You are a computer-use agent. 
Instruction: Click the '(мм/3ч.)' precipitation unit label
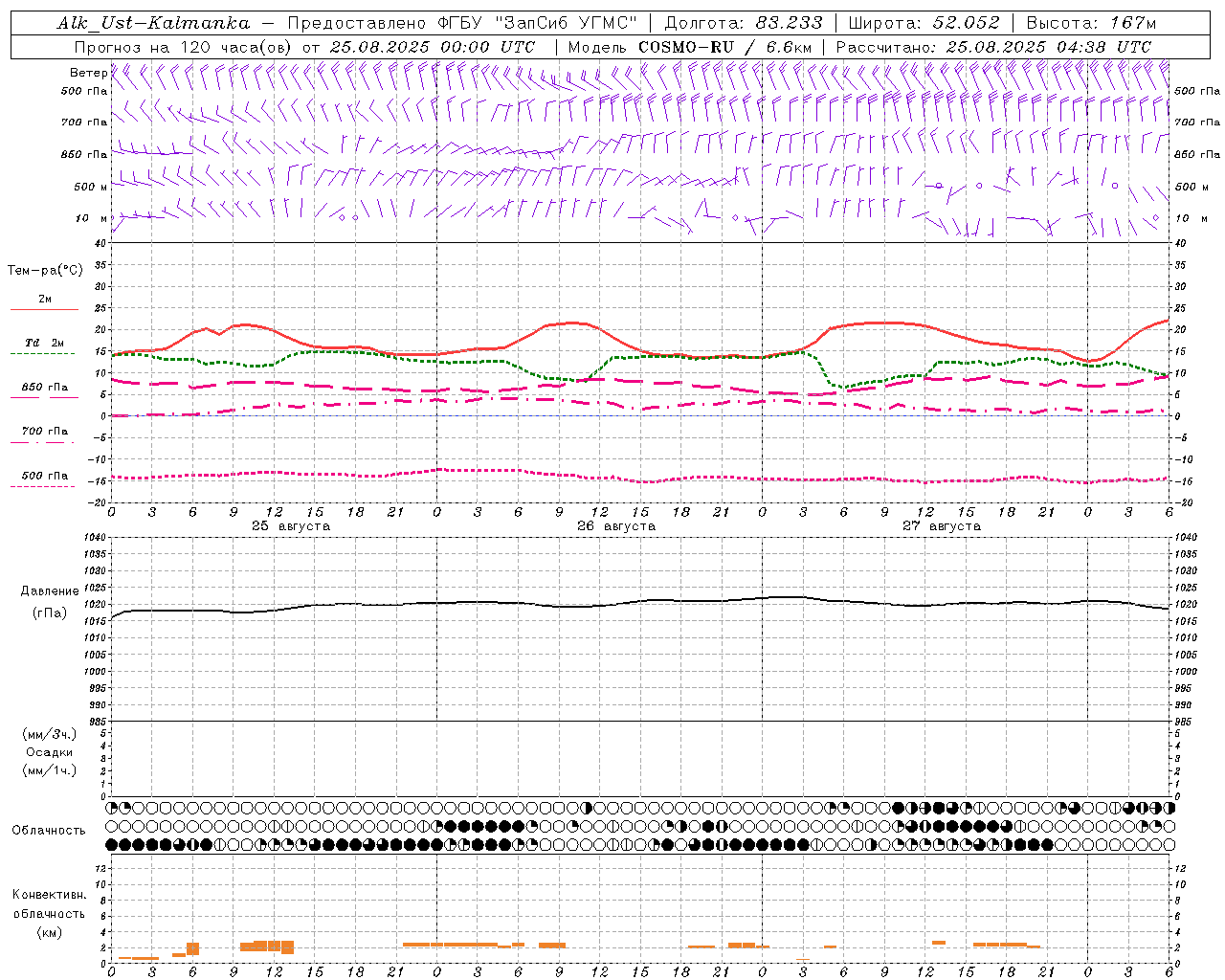50,734
